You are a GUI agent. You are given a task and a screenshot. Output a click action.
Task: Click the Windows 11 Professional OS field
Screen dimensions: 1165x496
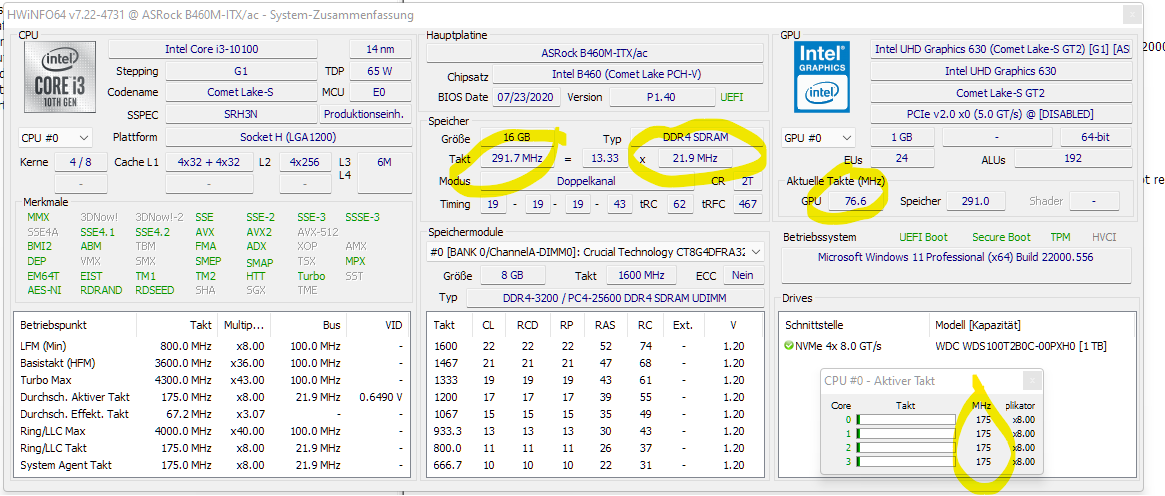pos(956,265)
